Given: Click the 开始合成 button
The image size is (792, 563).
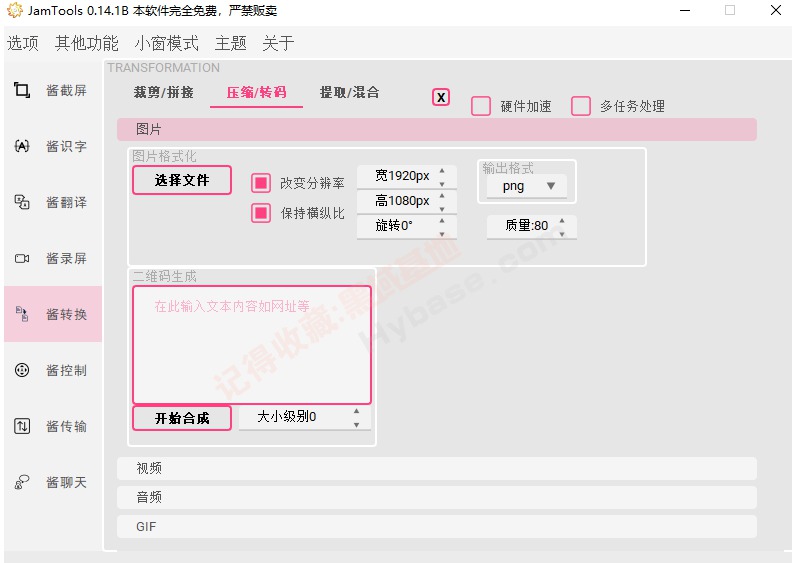Looking at the screenshot, I should pyautogui.click(x=182, y=418).
